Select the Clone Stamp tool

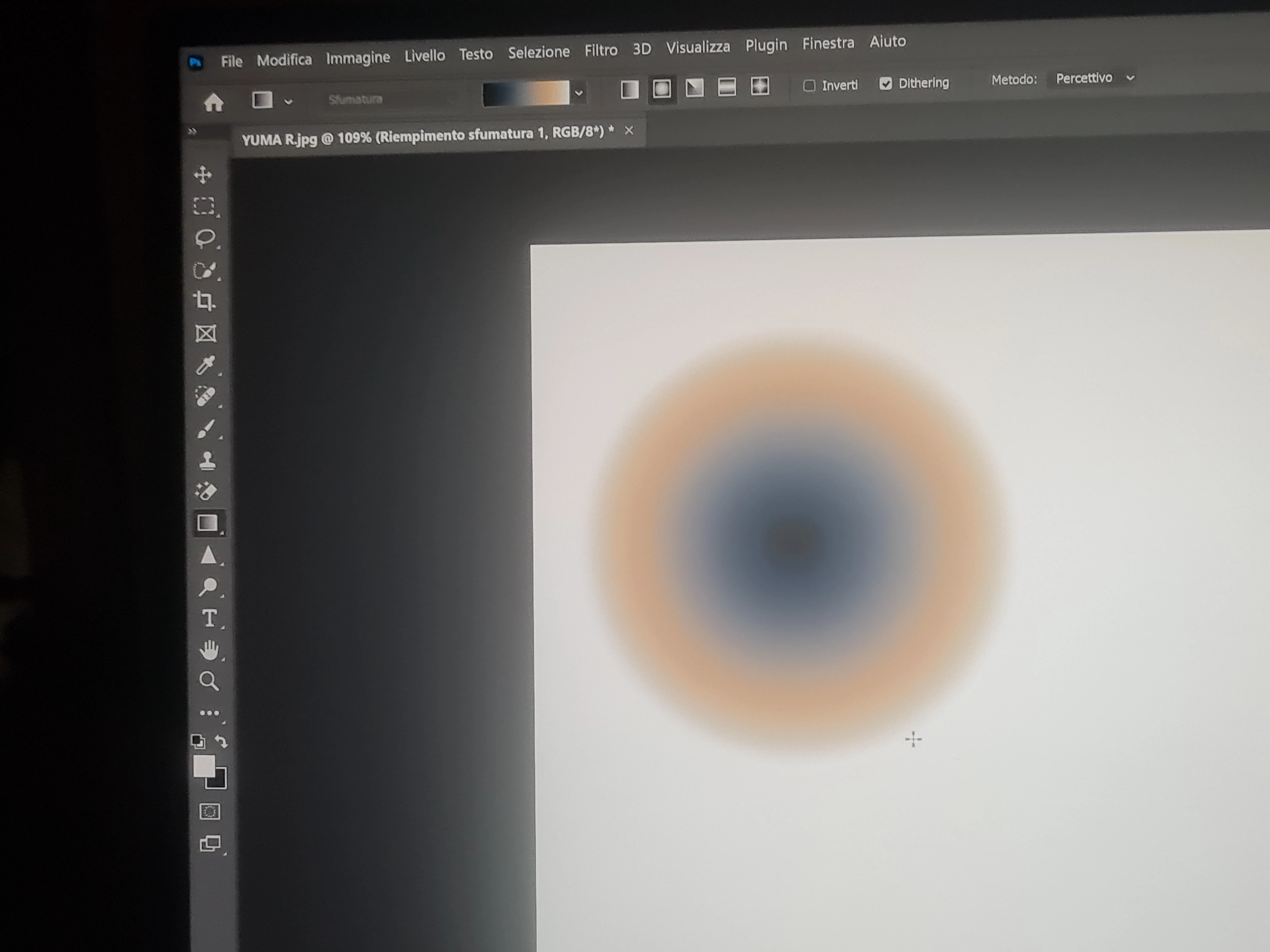(207, 460)
